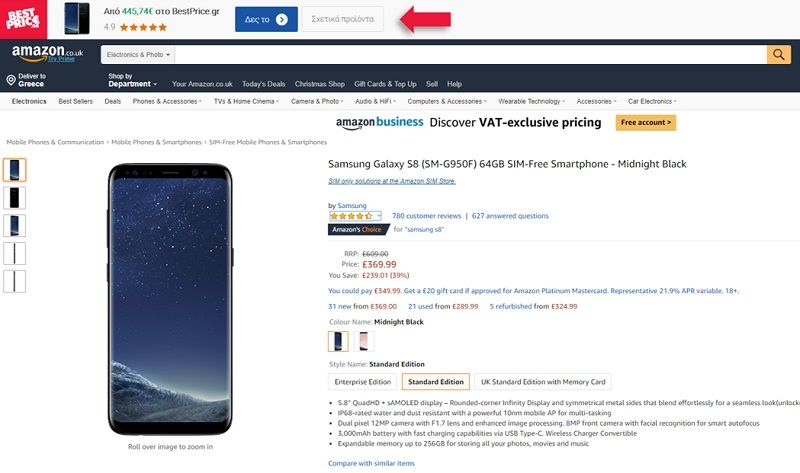Click the orange search magnifier button
The image size is (800, 473).
pyautogui.click(x=778, y=54)
